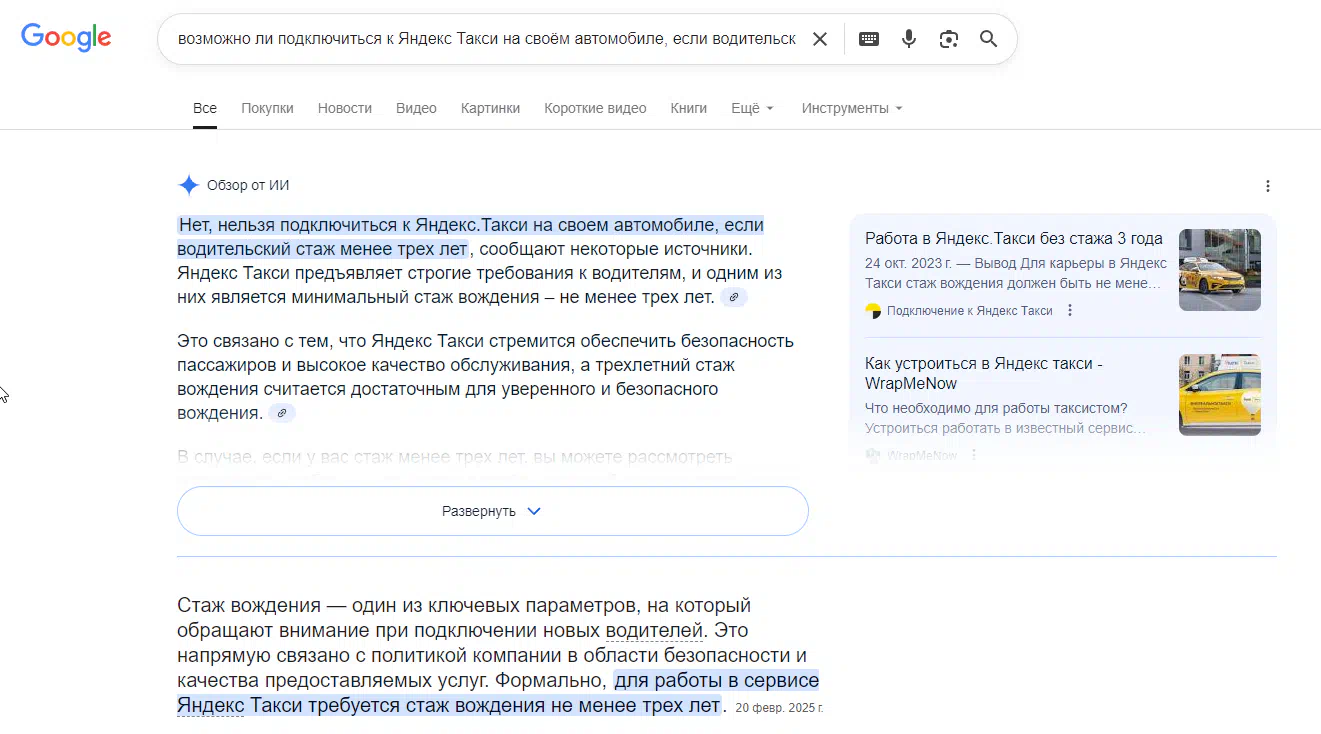1321x734 pixels.
Task: Switch to the Покупки tab
Action: (x=267, y=108)
